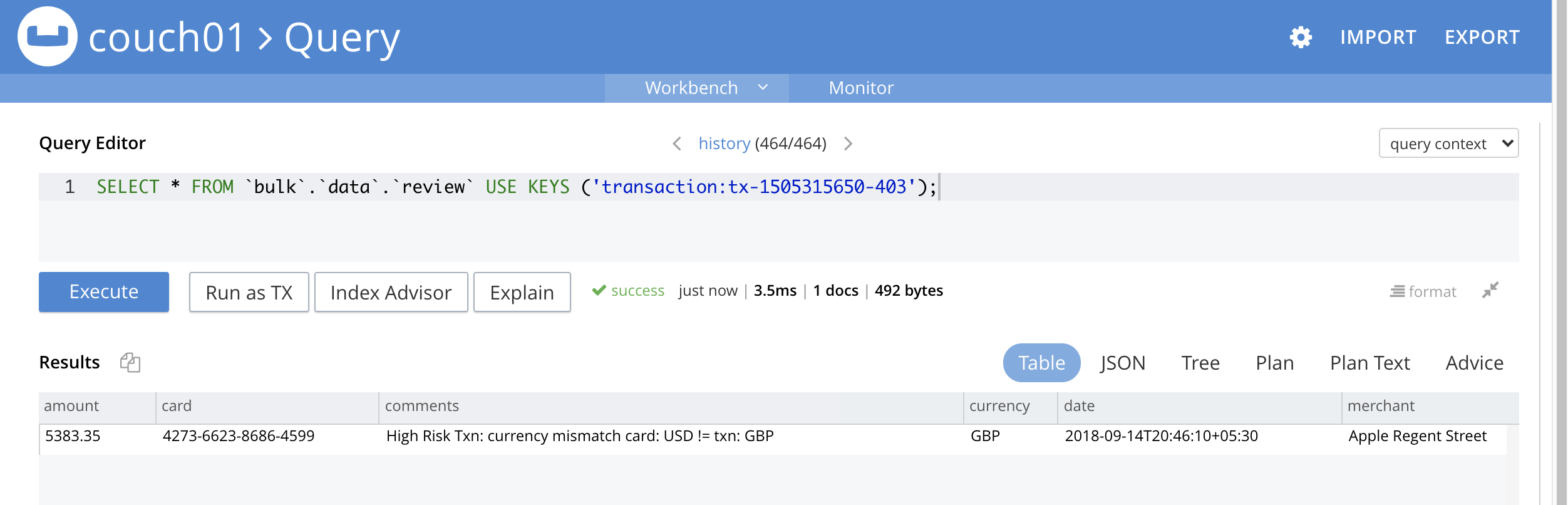Go to previous query in history
This screenshot has height=505, width=1568.
(x=677, y=143)
